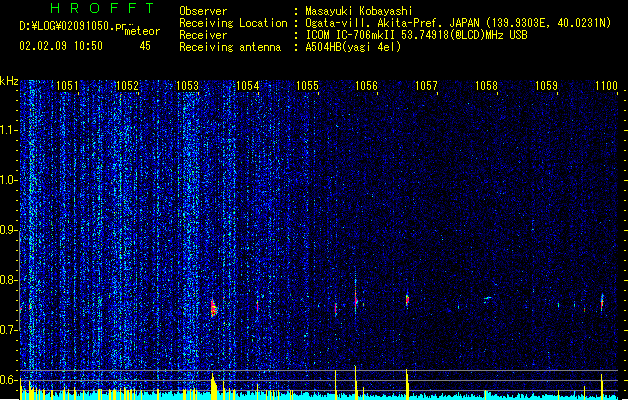Click the 'Receiver' field label
The image size is (629, 400).
[x=203, y=35]
